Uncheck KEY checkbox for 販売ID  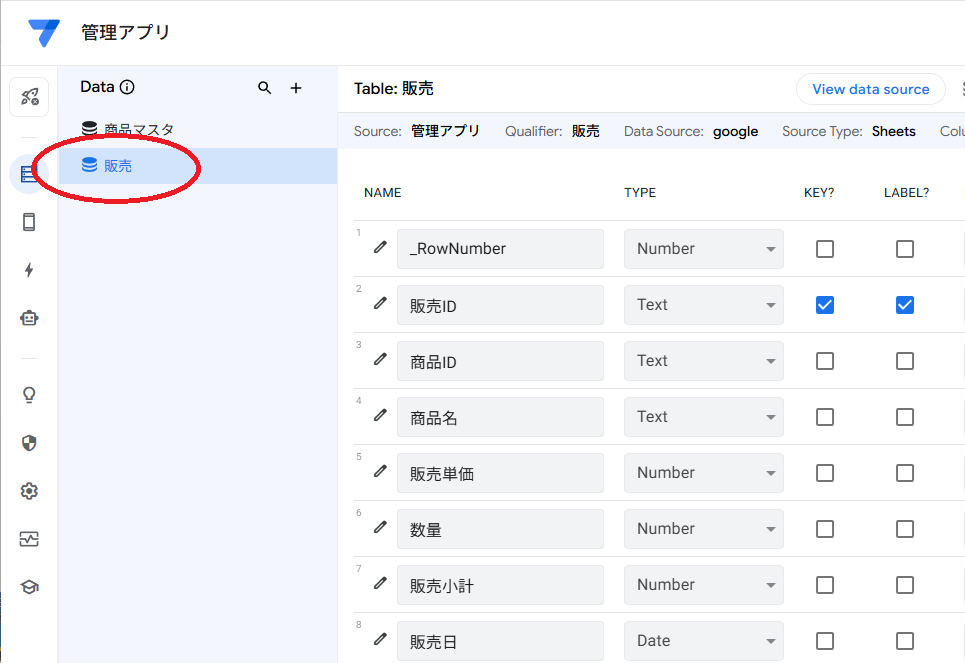coord(825,305)
